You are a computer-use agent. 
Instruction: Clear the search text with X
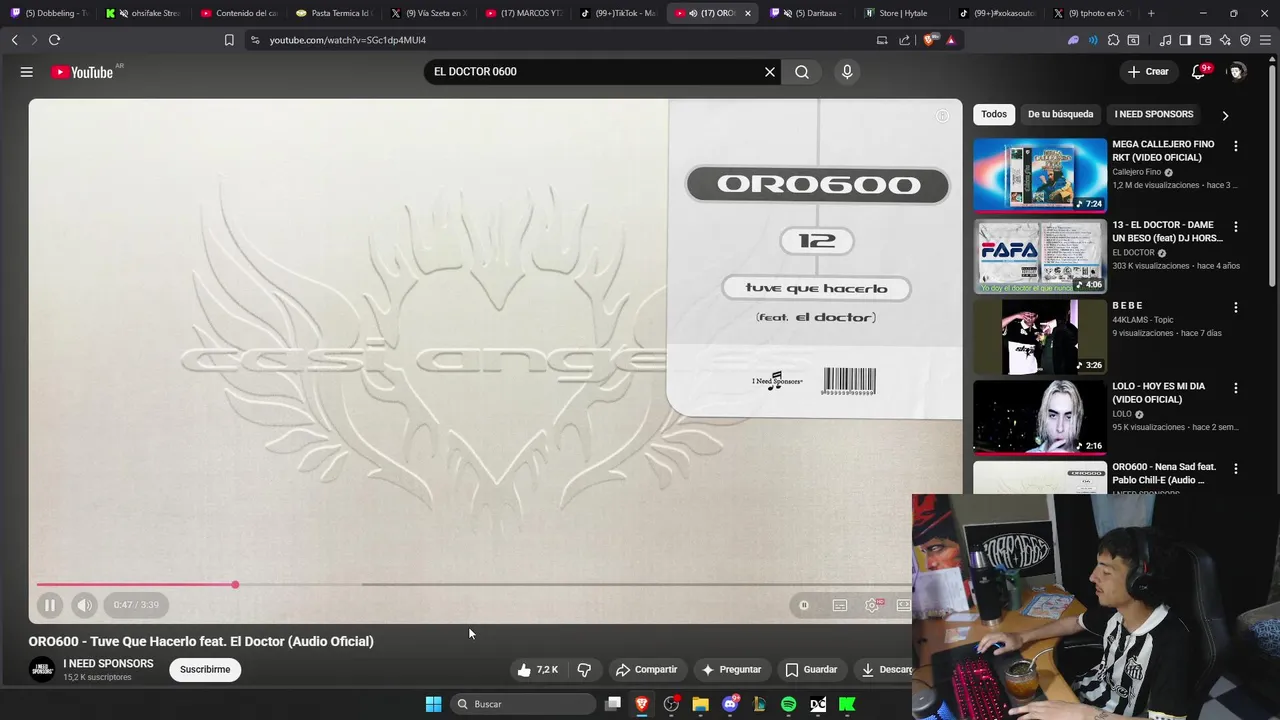(x=770, y=72)
